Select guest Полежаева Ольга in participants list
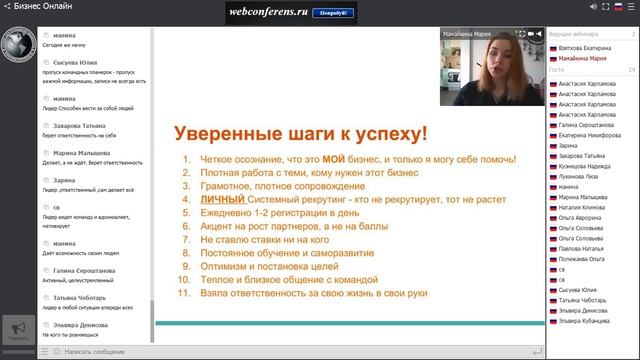The width and height of the screenshot is (640, 360). tap(582, 259)
